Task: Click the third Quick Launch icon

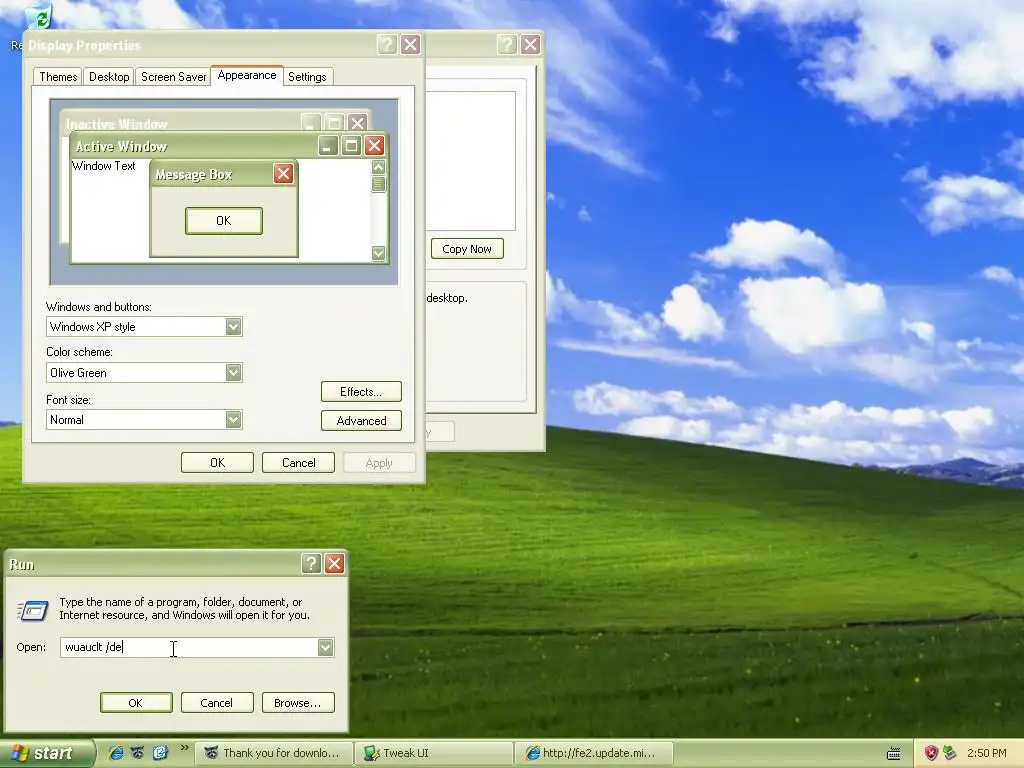Action: pyautogui.click(x=160, y=753)
